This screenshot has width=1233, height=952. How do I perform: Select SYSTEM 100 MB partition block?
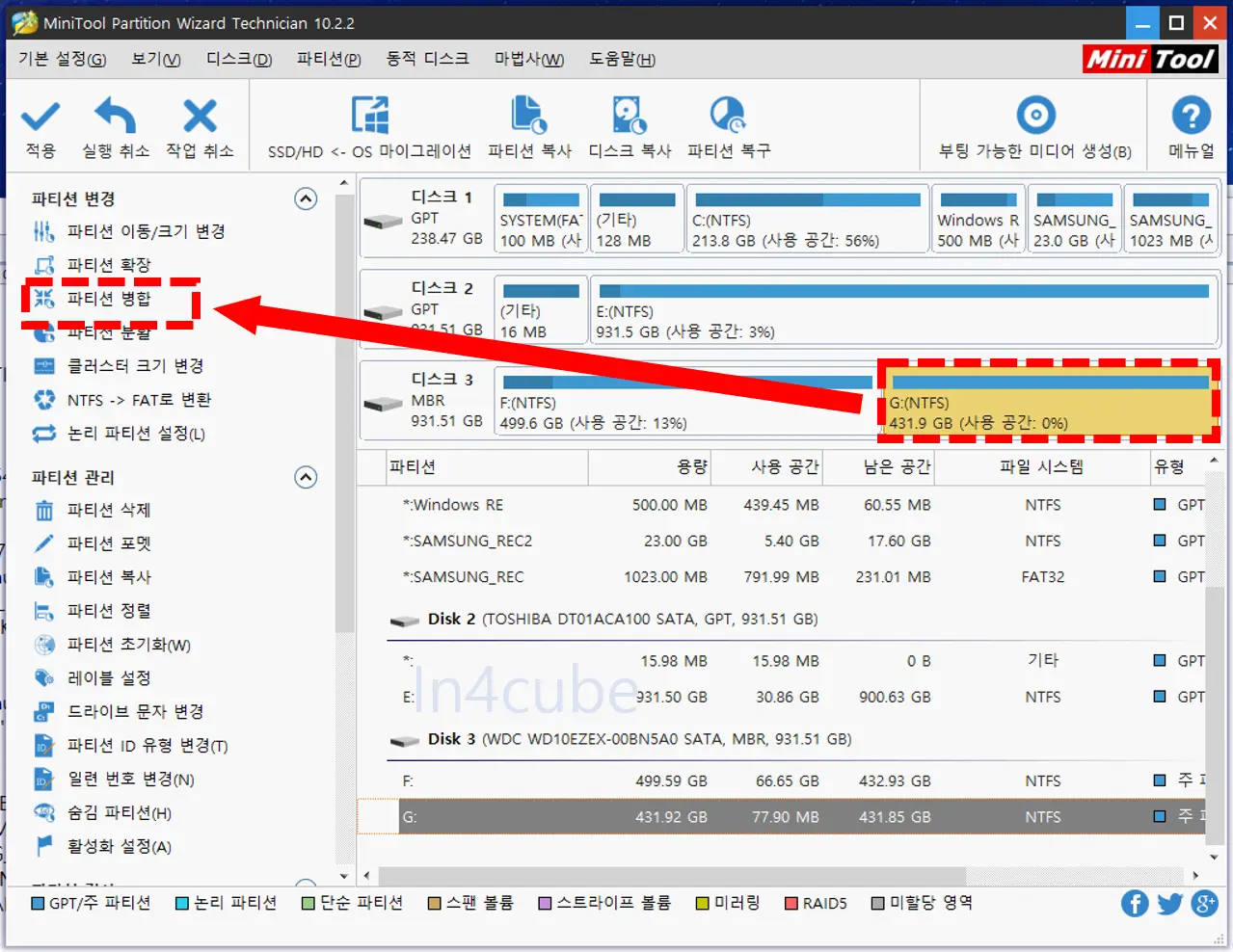541,219
